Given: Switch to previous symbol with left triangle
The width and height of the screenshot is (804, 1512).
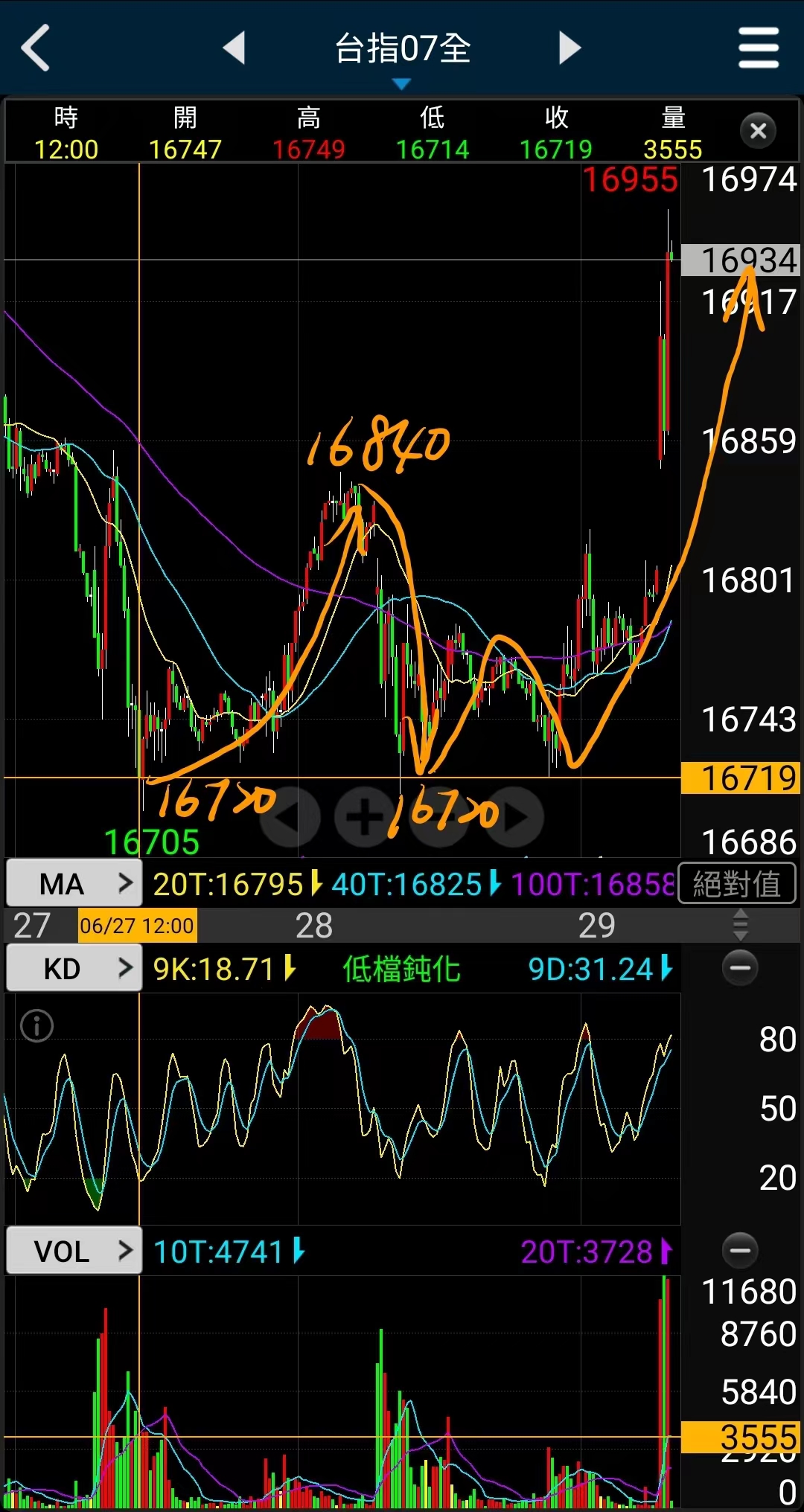Looking at the screenshot, I should click(x=234, y=48).
